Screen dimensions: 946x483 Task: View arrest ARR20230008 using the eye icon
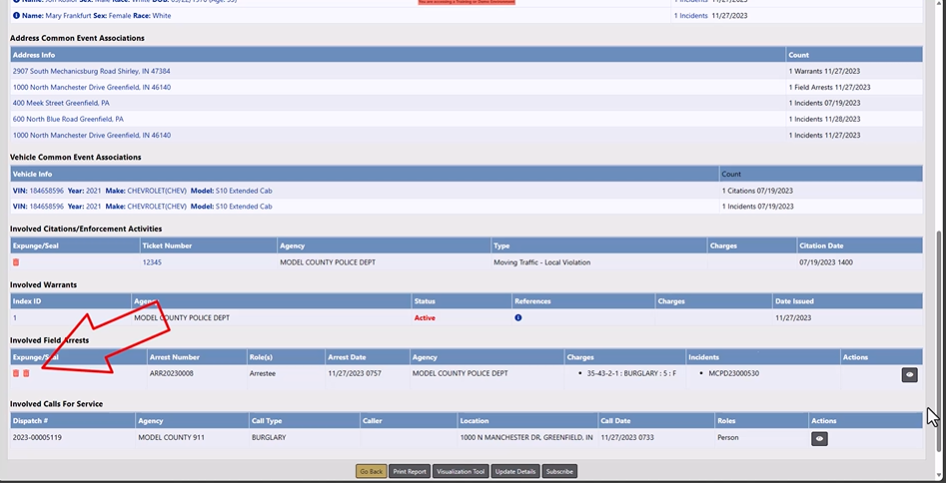pyautogui.click(x=909, y=374)
